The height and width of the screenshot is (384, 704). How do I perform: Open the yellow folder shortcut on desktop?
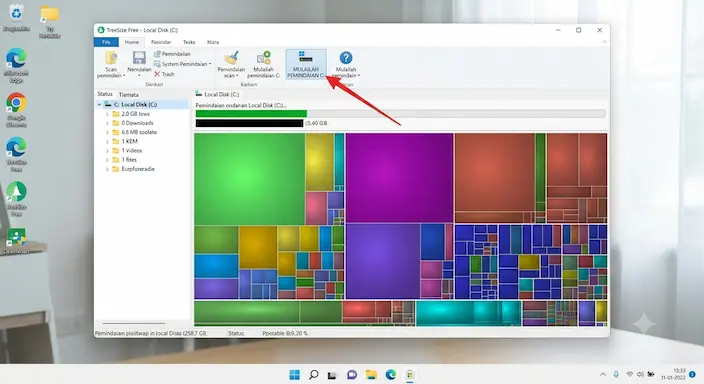(49, 21)
